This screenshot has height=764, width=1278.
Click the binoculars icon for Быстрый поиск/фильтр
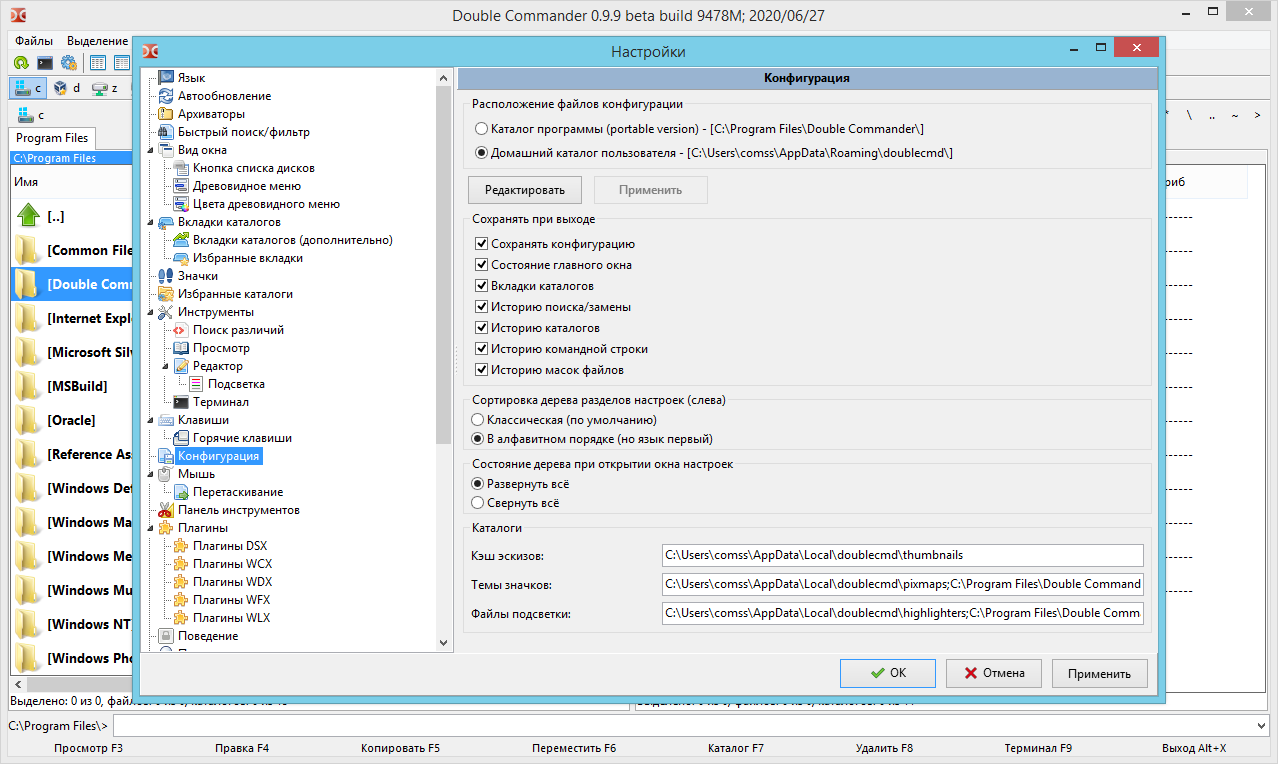click(166, 132)
